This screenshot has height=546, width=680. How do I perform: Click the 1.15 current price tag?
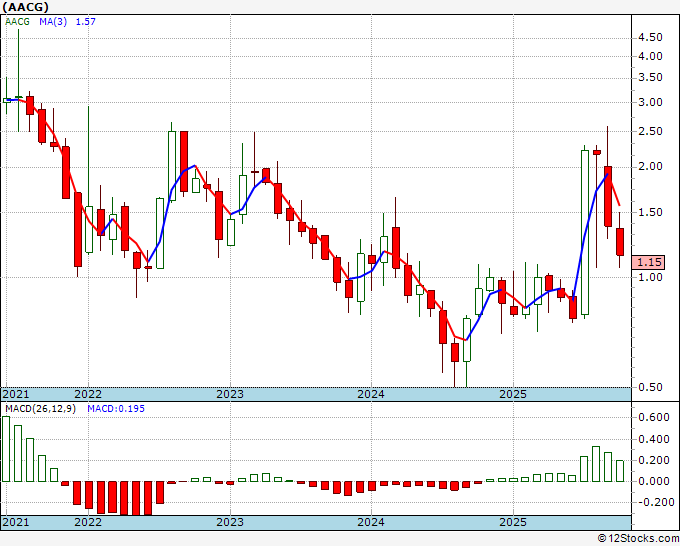648,262
